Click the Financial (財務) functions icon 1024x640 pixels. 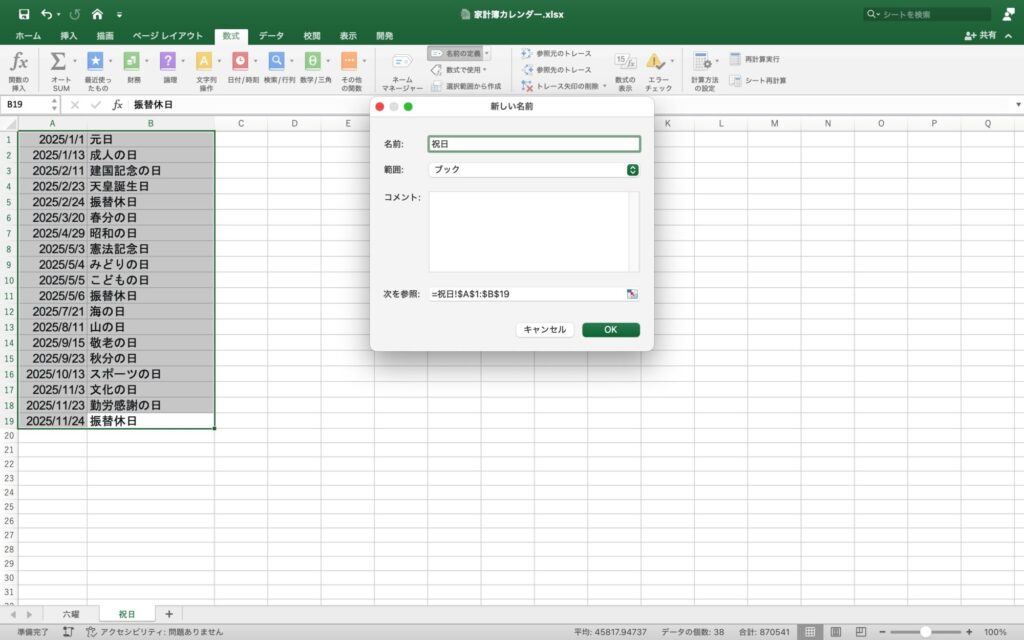(x=133, y=62)
